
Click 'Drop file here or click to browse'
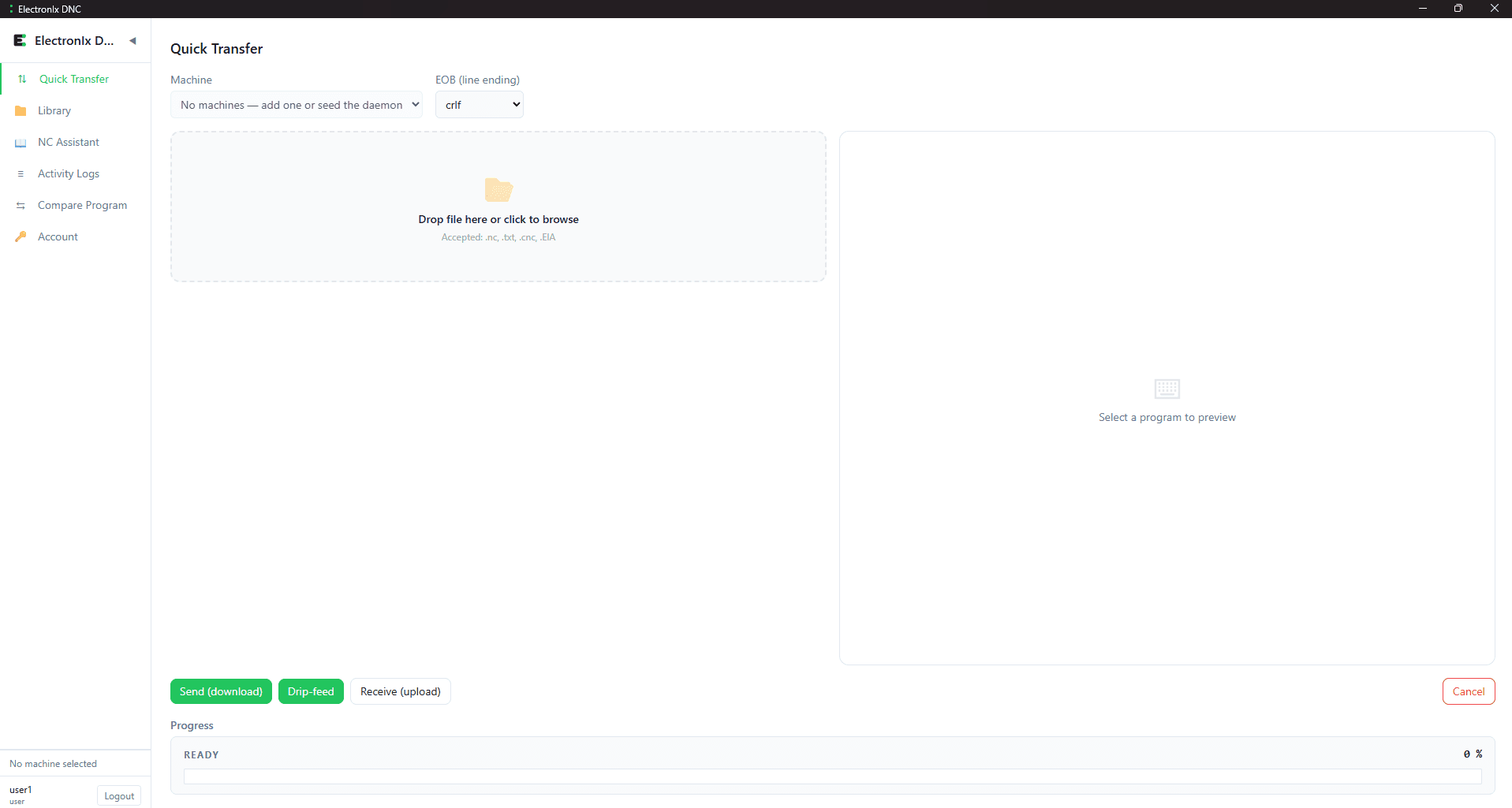498,219
